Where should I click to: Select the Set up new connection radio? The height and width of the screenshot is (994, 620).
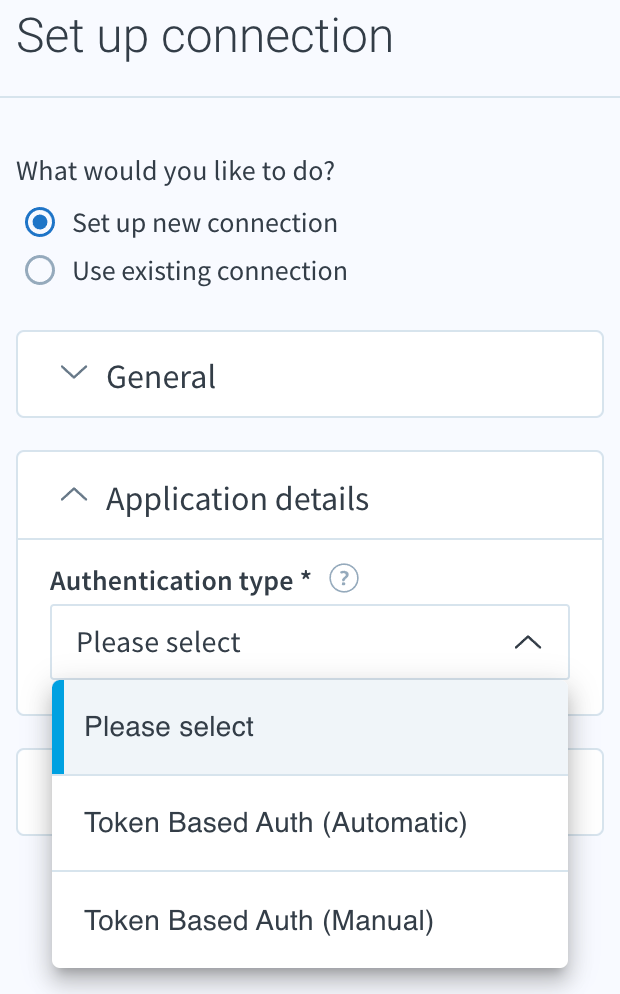point(40,223)
